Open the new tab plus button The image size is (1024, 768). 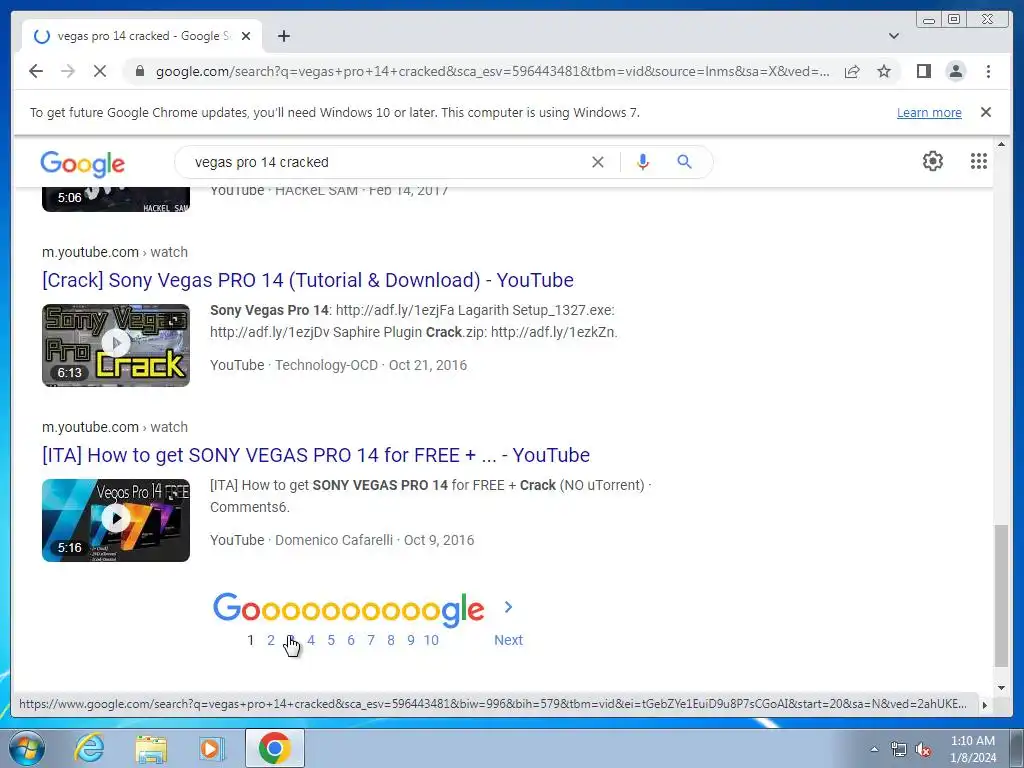(283, 36)
